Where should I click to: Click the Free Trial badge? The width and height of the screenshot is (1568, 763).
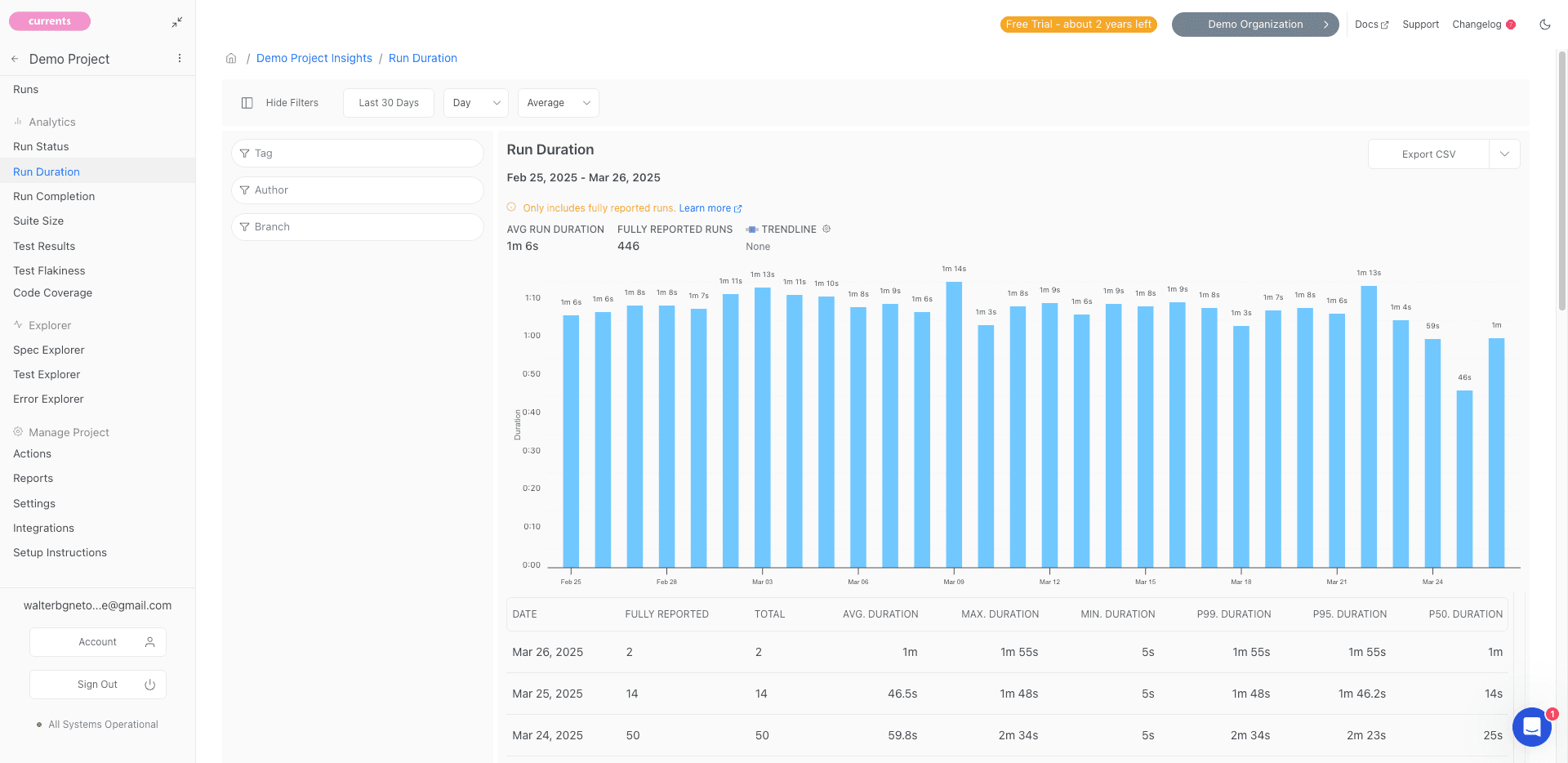(x=1078, y=25)
